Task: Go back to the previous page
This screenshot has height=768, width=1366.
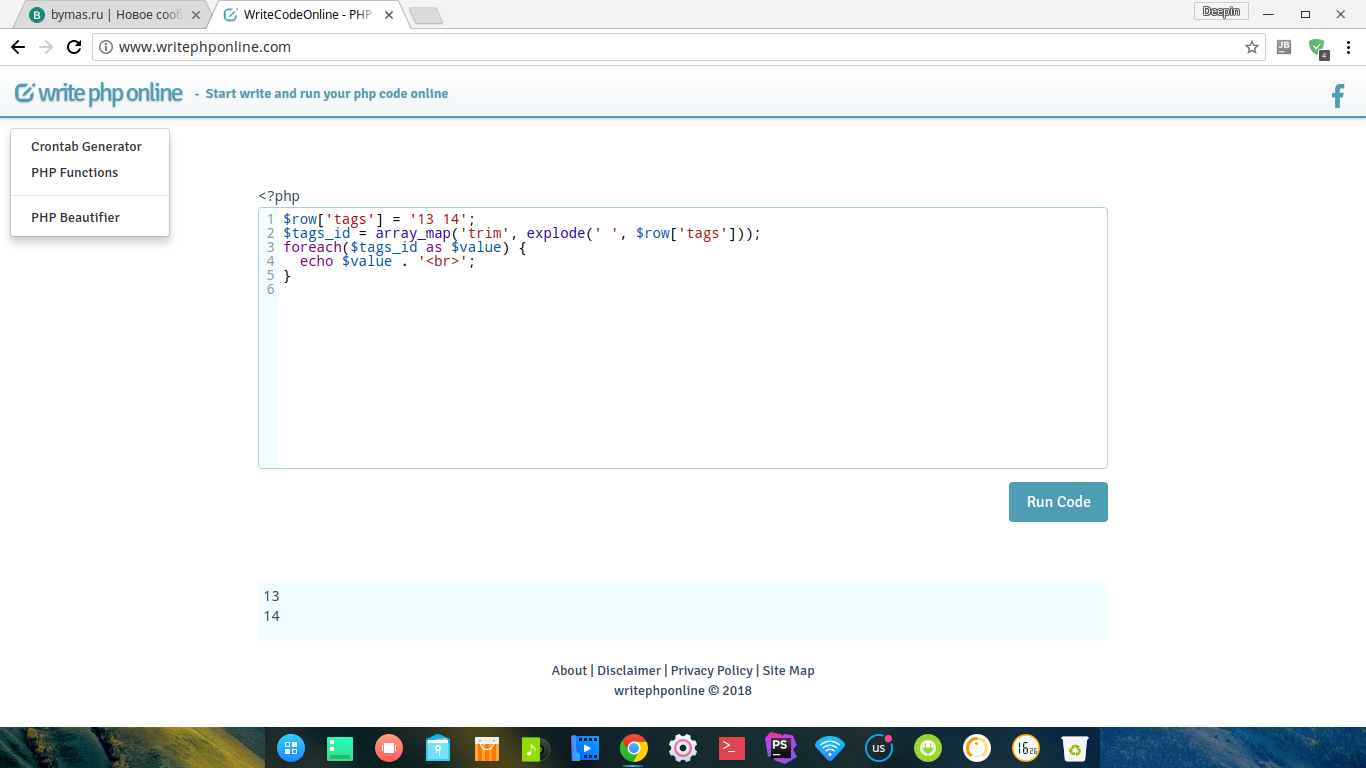Action: pos(18,47)
